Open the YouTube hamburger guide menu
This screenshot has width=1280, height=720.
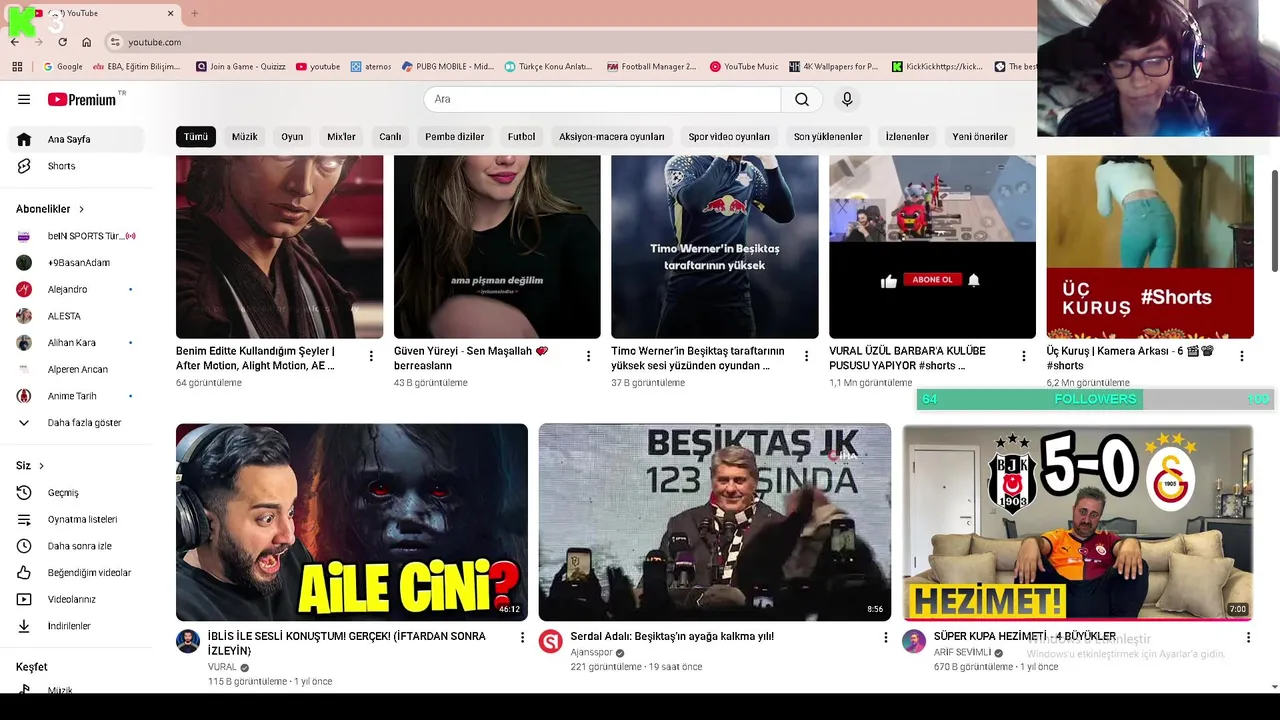tap(24, 99)
